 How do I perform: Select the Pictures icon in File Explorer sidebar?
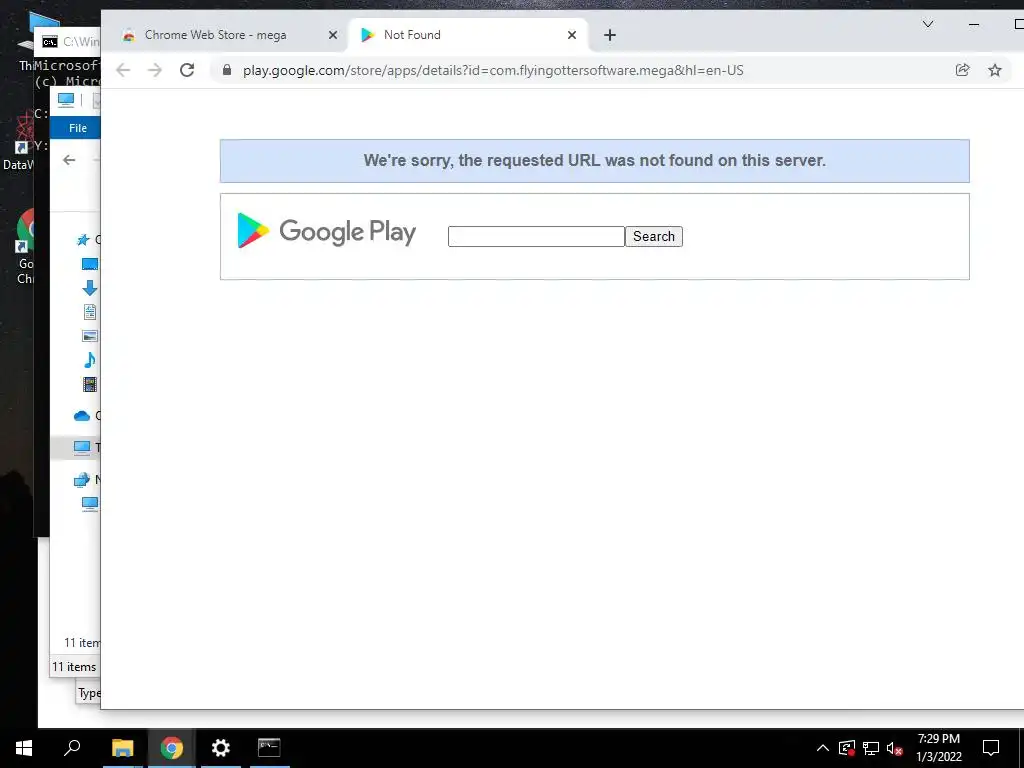(x=89, y=336)
